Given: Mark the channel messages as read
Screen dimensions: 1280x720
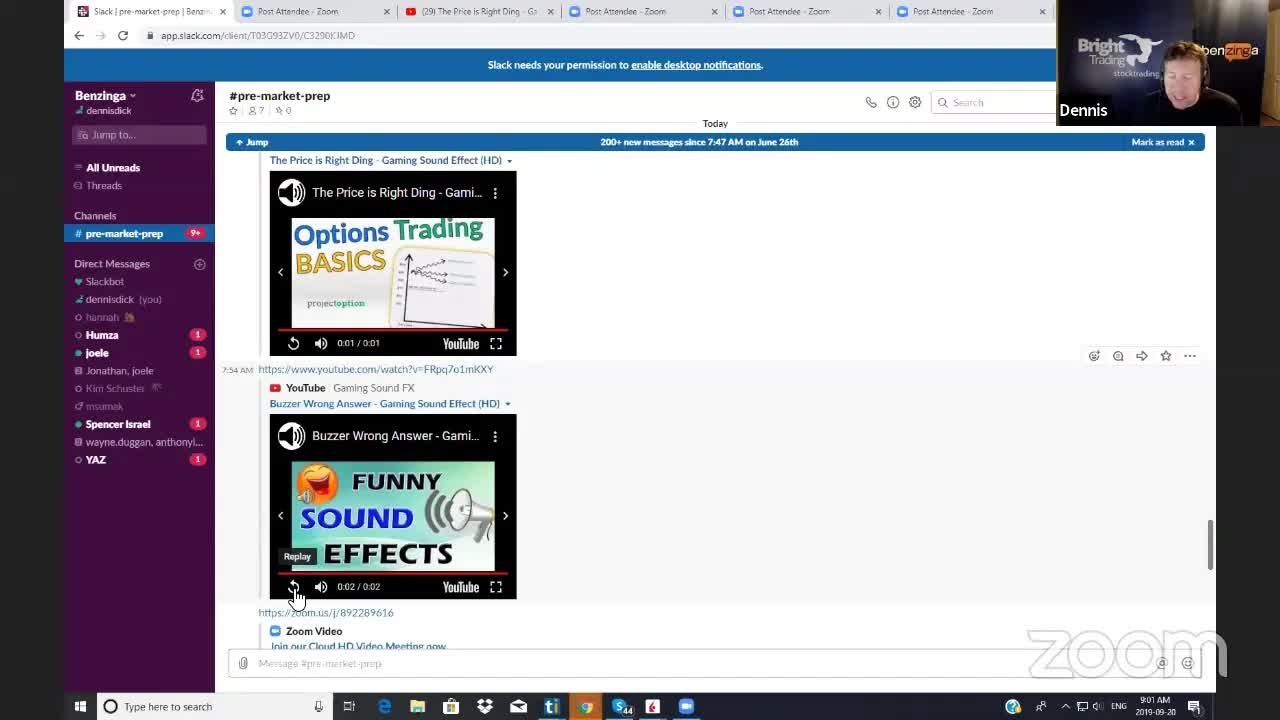Looking at the screenshot, I should tap(1163, 142).
